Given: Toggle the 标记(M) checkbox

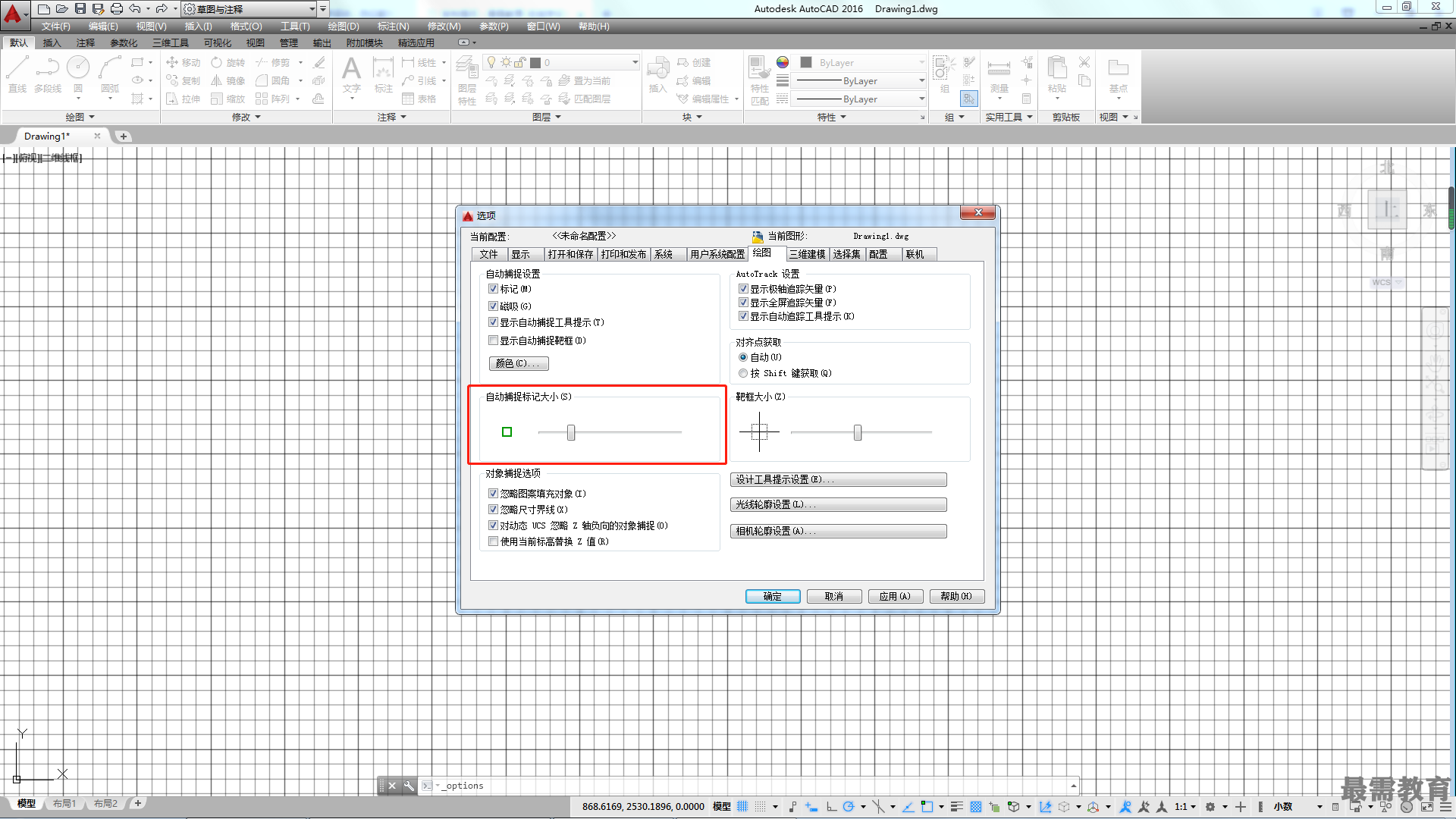Looking at the screenshot, I should click(493, 289).
